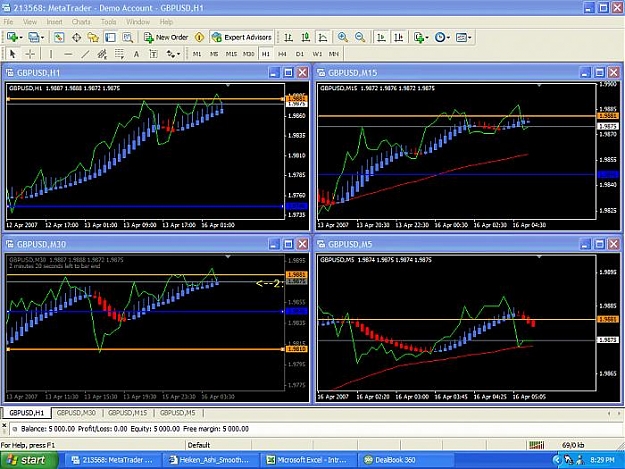This screenshot has height=469, width=625.
Task: Click chart shift marker in GBPUSD,M5 chart
Action: point(539,257)
